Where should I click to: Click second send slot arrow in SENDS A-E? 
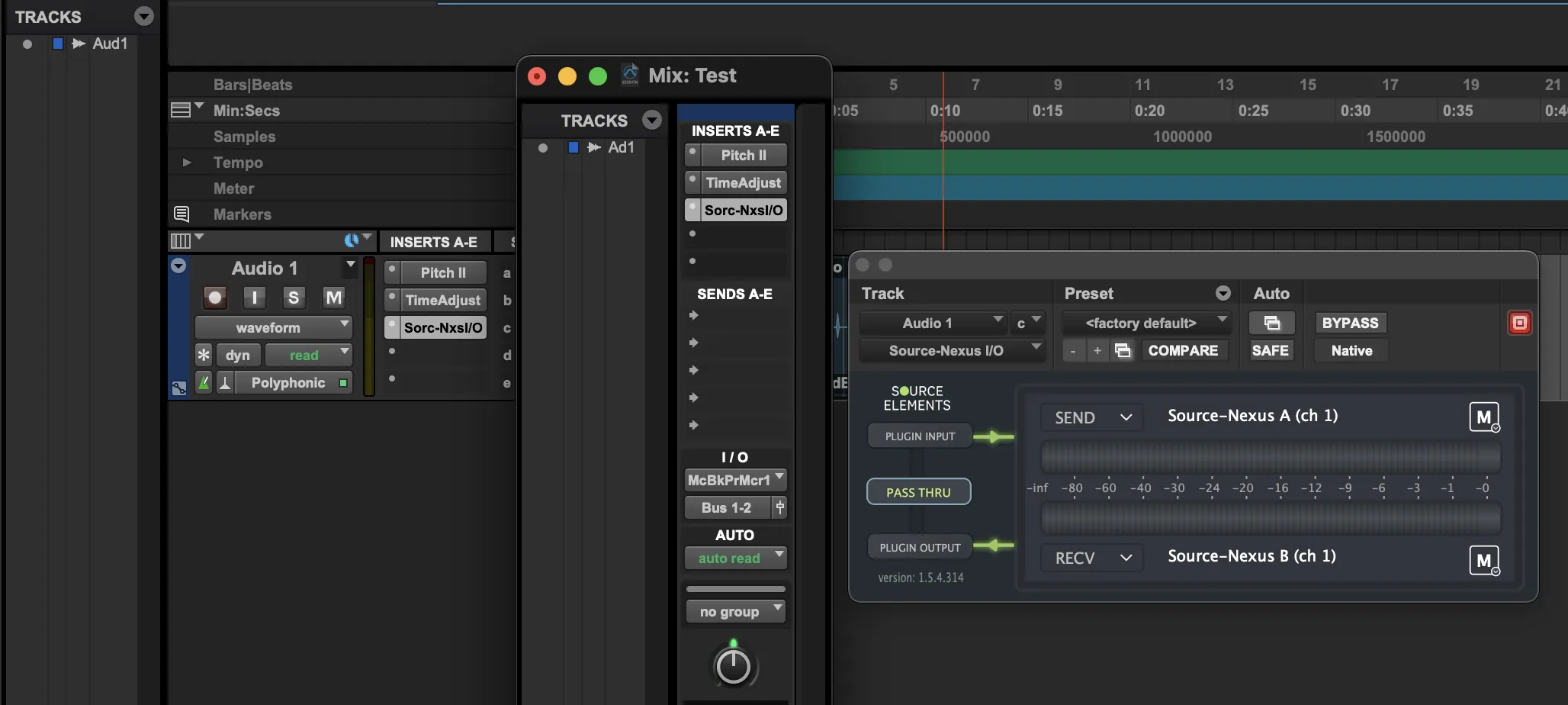click(693, 343)
